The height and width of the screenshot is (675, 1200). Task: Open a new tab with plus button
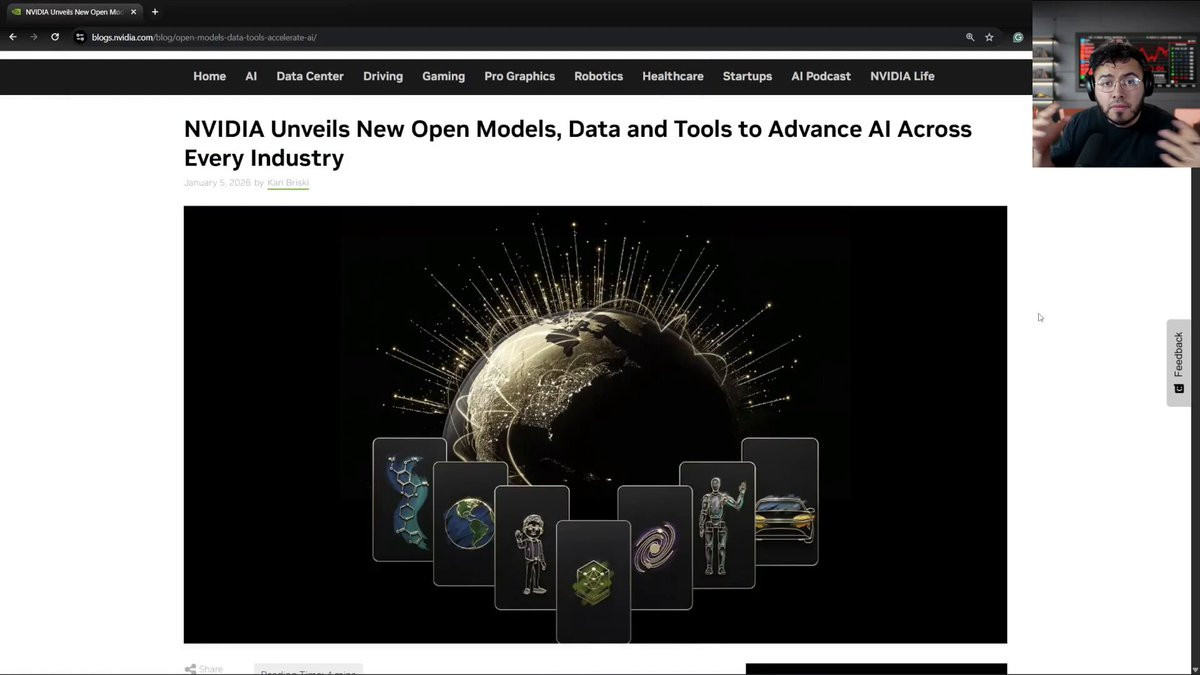[x=155, y=12]
